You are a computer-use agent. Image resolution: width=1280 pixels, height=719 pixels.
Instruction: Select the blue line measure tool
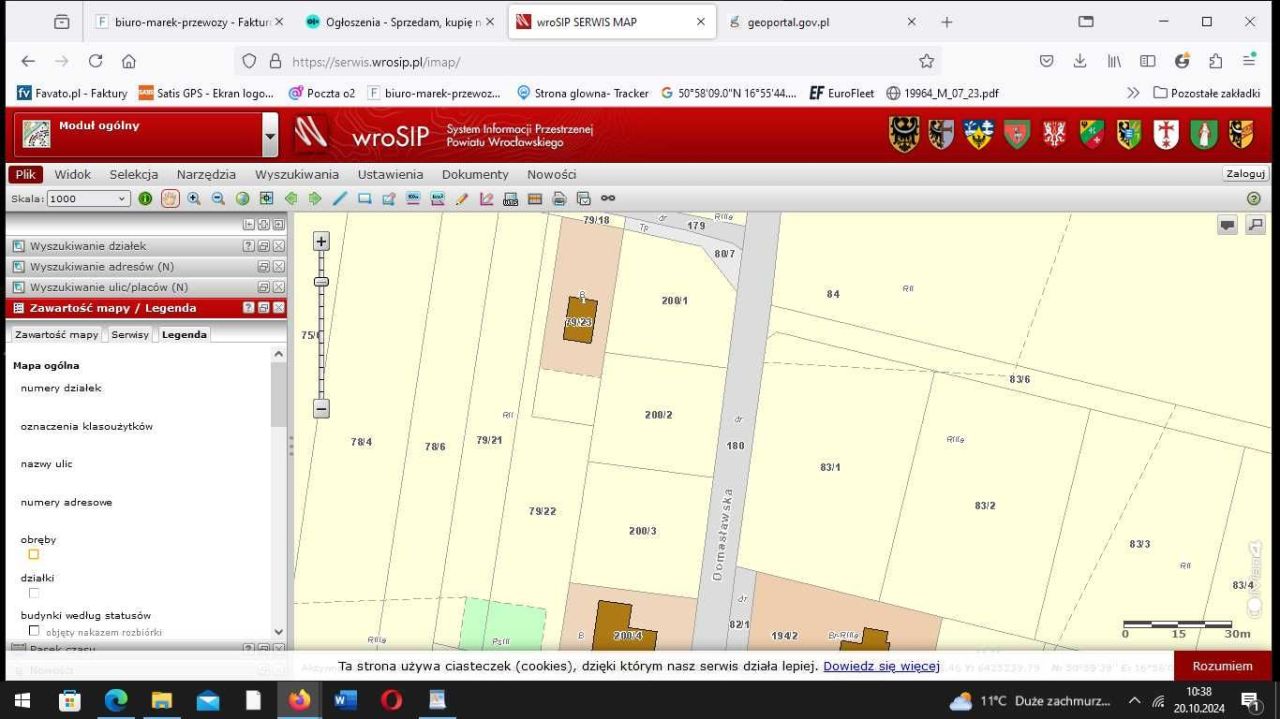[340, 199]
